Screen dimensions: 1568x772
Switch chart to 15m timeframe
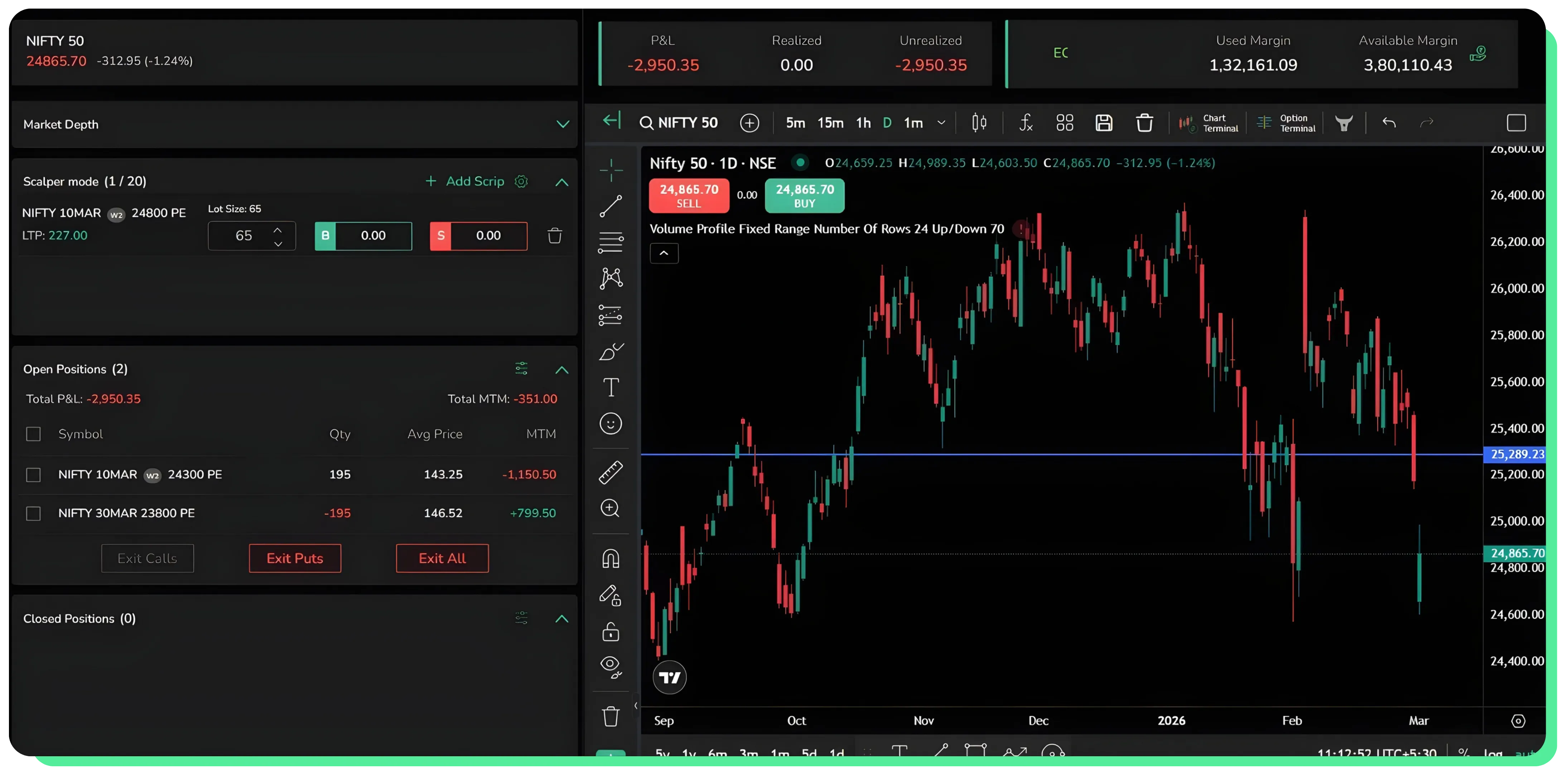click(x=830, y=123)
